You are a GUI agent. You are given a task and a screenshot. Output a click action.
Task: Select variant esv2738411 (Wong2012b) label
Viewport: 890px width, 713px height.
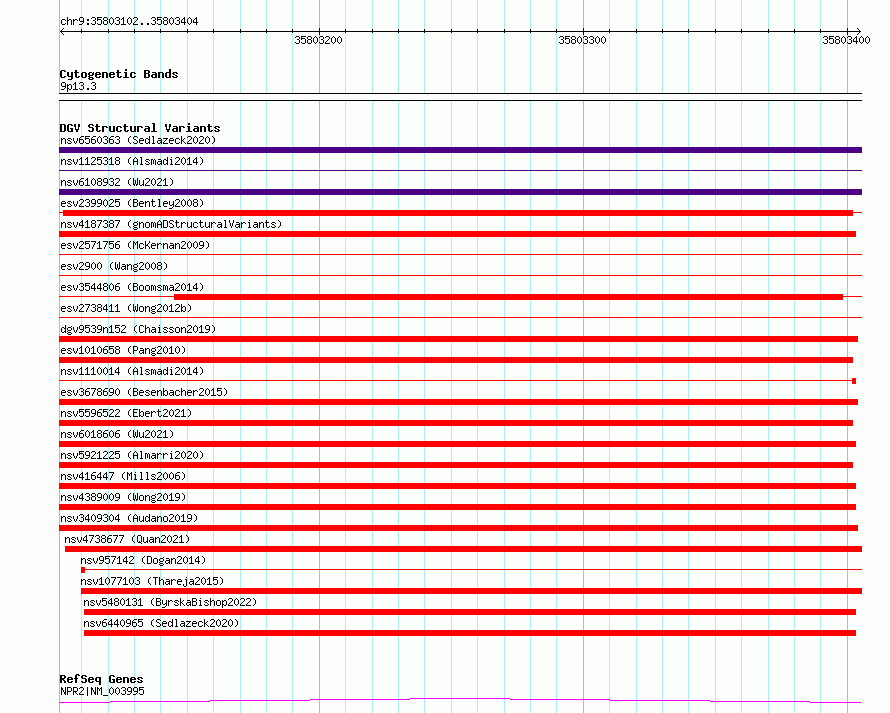pyautogui.click(x=126, y=308)
